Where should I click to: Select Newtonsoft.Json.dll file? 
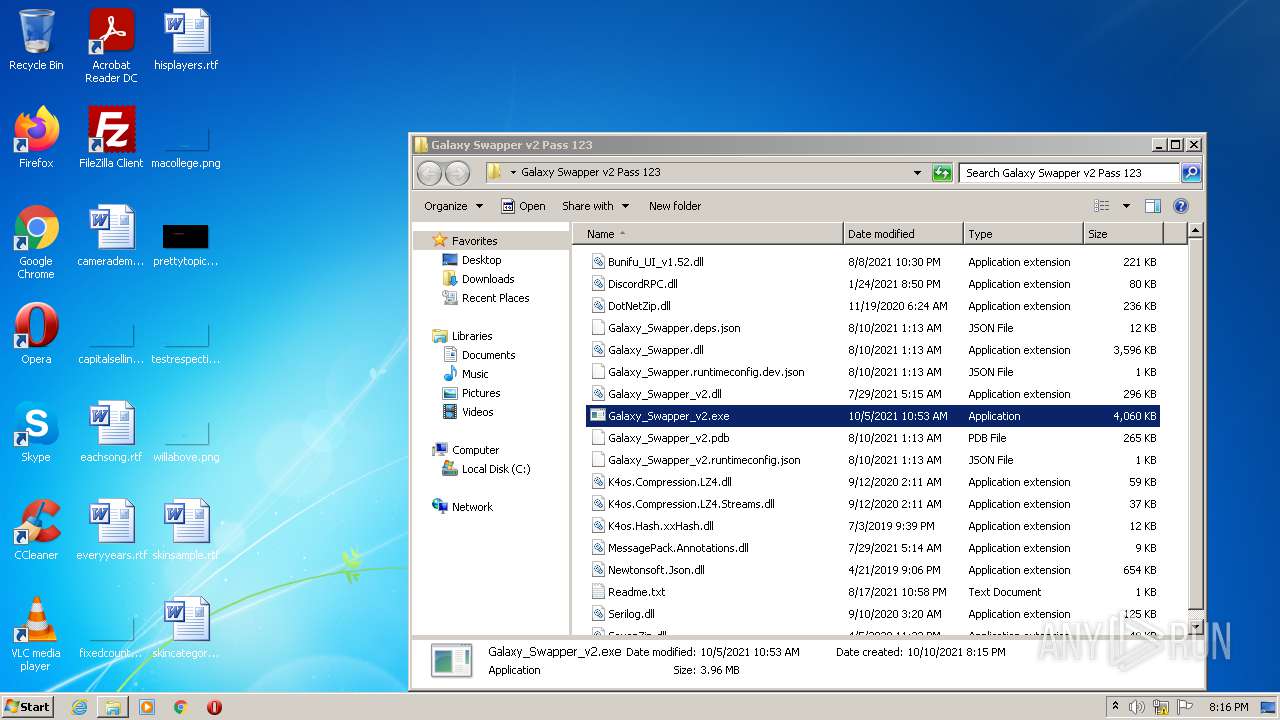(872, 570)
